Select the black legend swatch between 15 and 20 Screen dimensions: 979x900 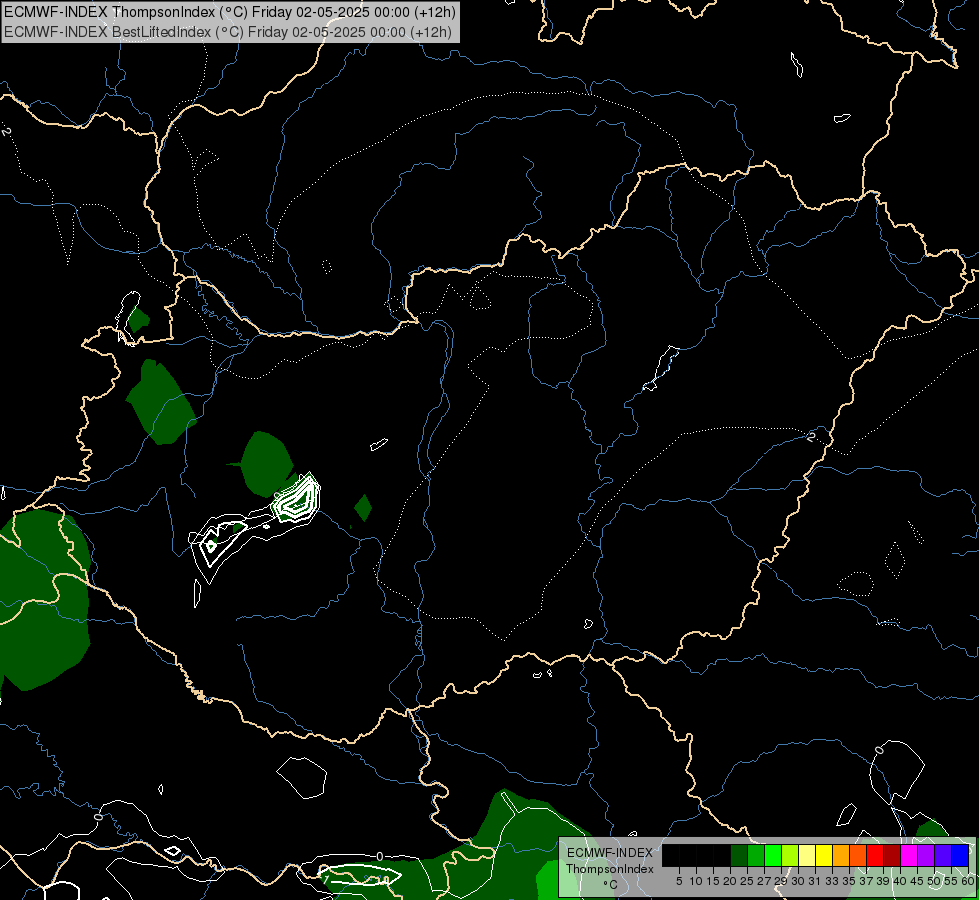[x=722, y=856]
